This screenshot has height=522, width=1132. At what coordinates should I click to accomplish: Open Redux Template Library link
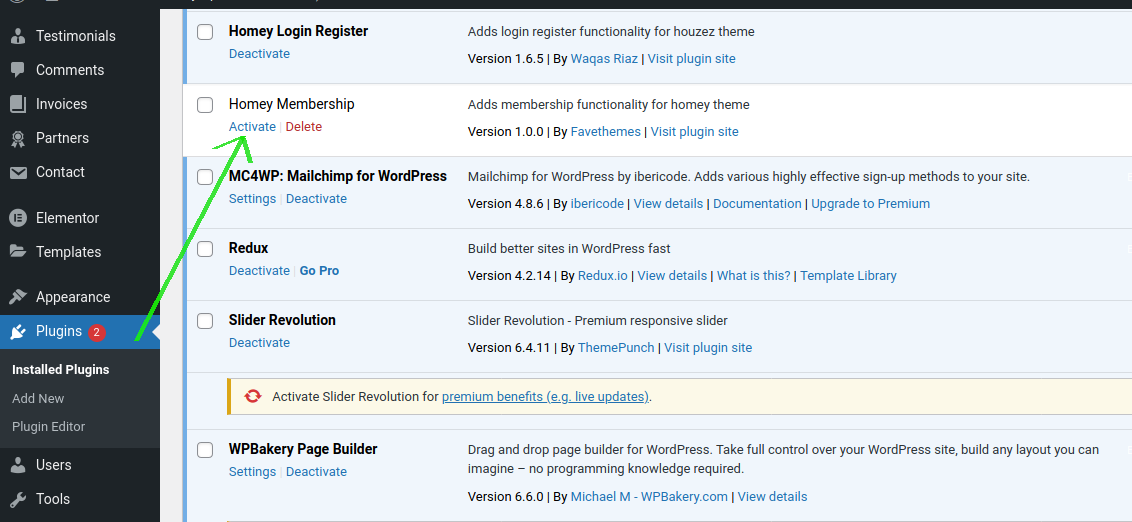[848, 276]
